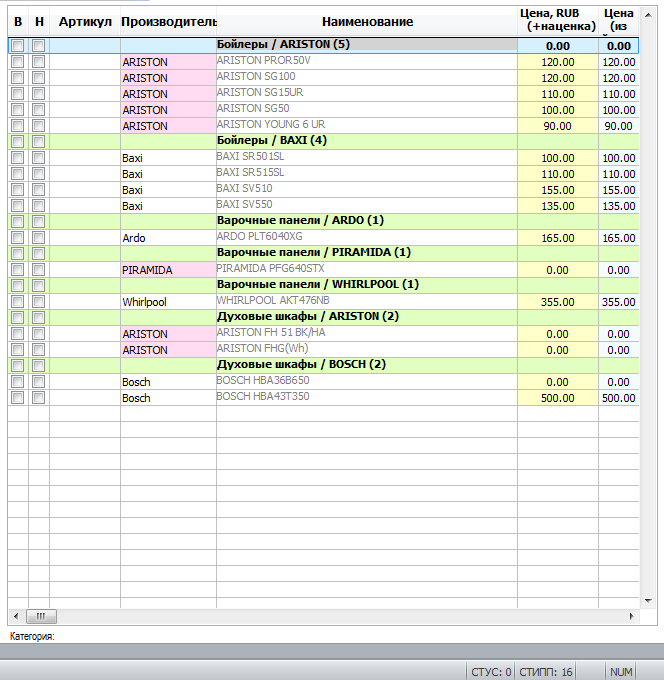This screenshot has width=664, height=680.
Task: Select the BAXI SR501SL name cell
Action: (367, 157)
